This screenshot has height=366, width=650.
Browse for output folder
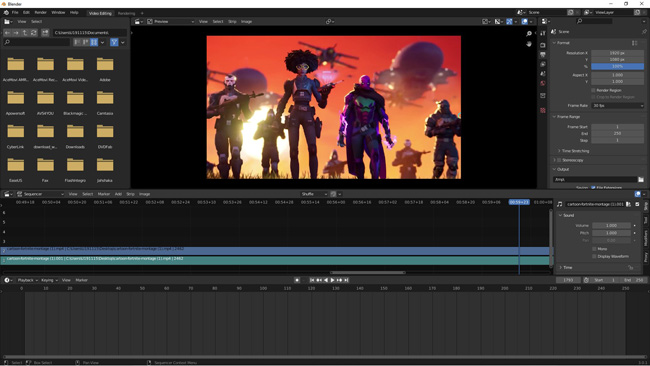(641, 179)
